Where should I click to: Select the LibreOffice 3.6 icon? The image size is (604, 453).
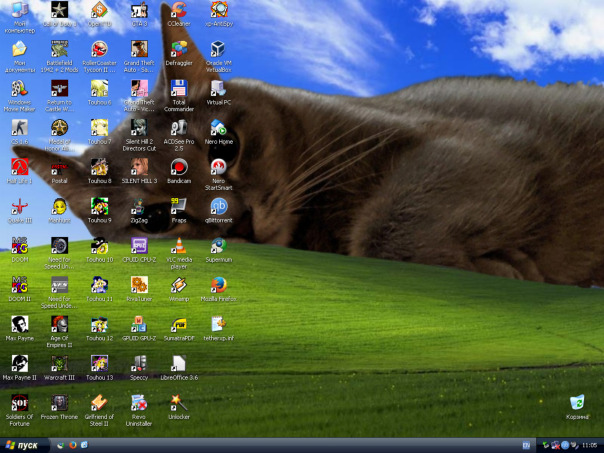[x=179, y=364]
